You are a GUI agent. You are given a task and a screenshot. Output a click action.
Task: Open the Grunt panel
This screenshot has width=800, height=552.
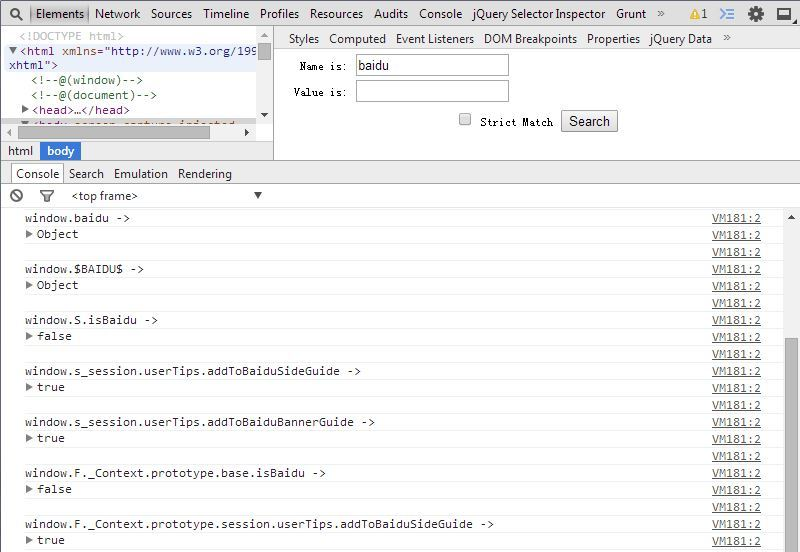(x=631, y=14)
